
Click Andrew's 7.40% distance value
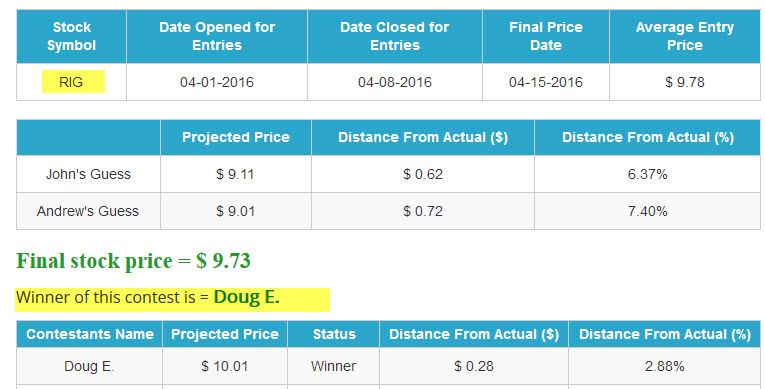click(x=647, y=211)
